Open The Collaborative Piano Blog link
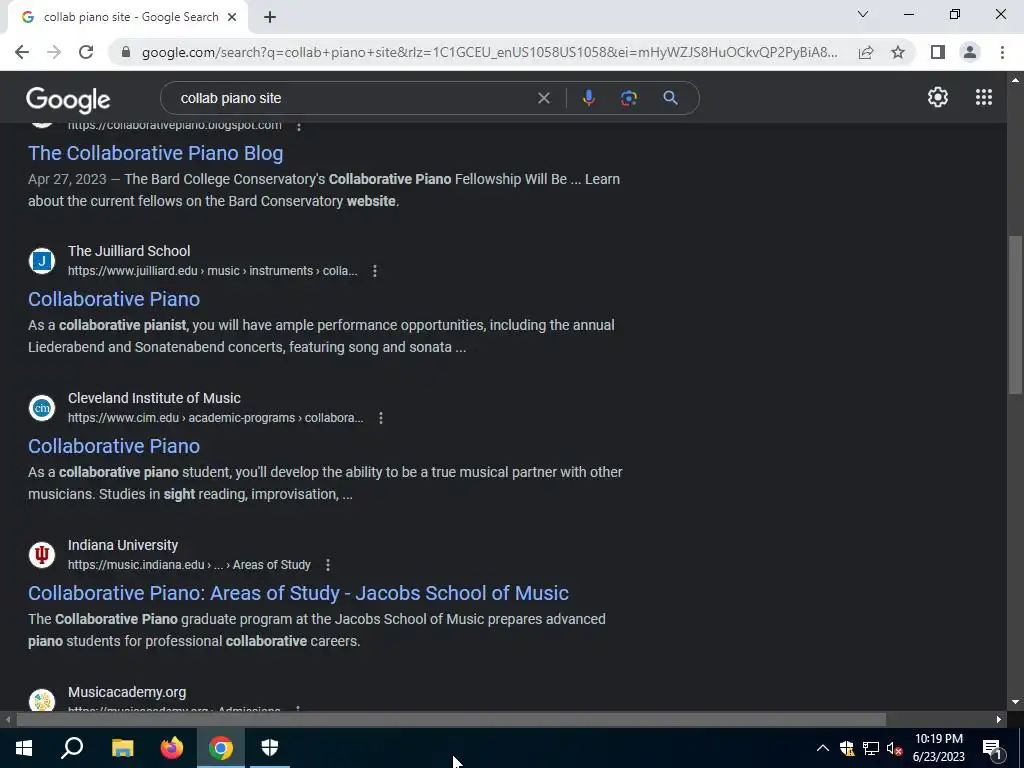 coord(155,153)
